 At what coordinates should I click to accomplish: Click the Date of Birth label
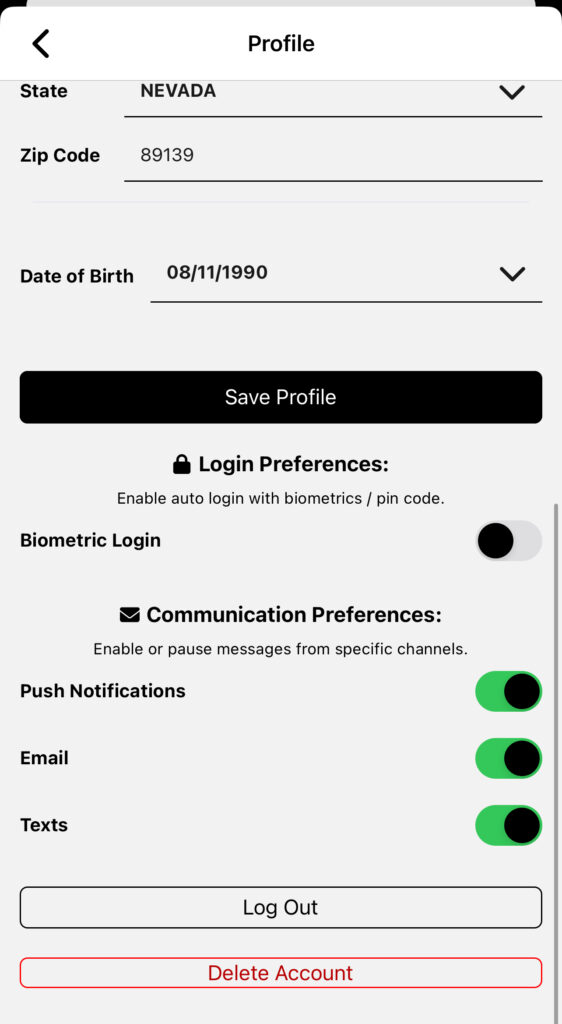coord(77,276)
